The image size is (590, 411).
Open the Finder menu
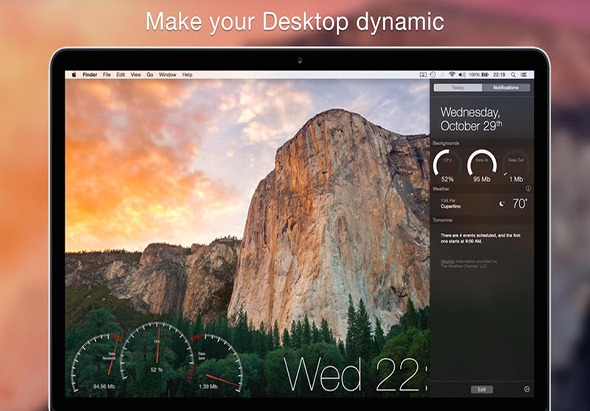tap(90, 75)
